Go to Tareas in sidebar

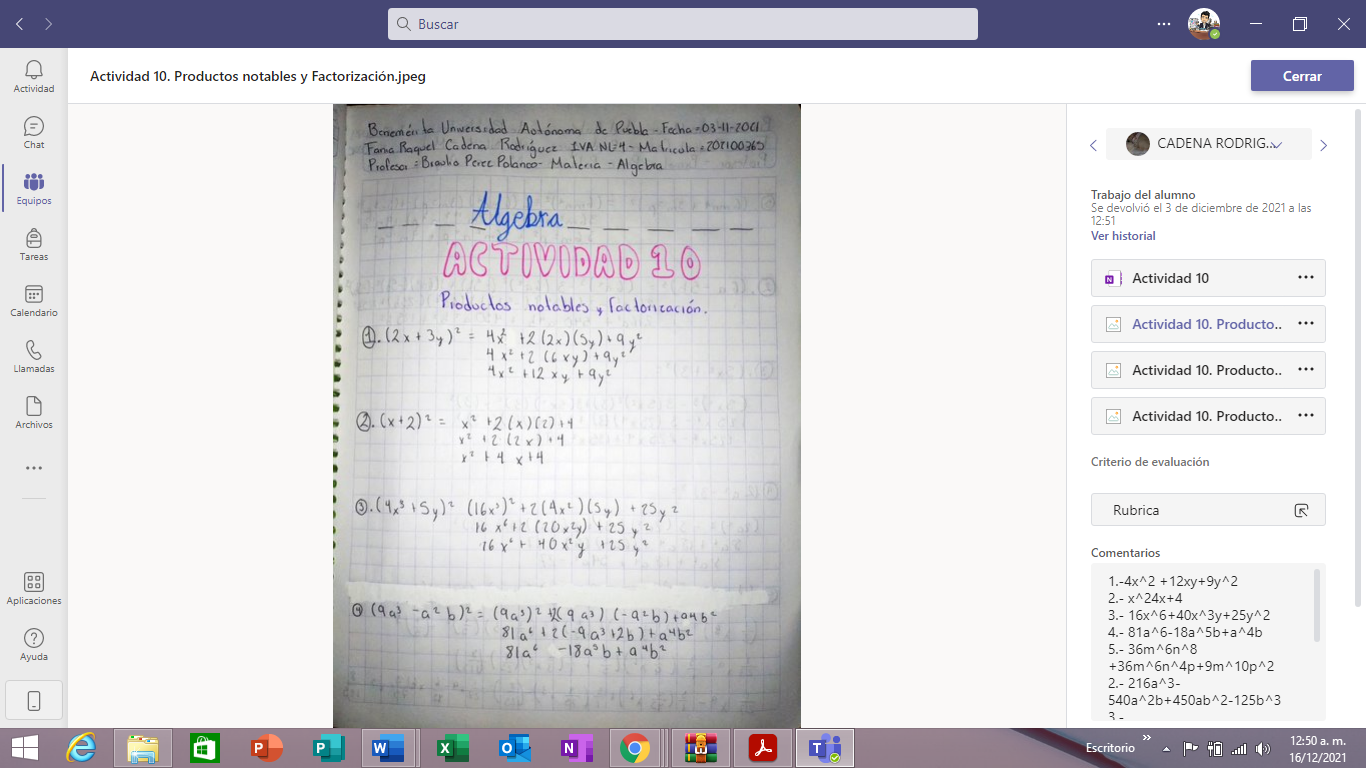coord(34,244)
